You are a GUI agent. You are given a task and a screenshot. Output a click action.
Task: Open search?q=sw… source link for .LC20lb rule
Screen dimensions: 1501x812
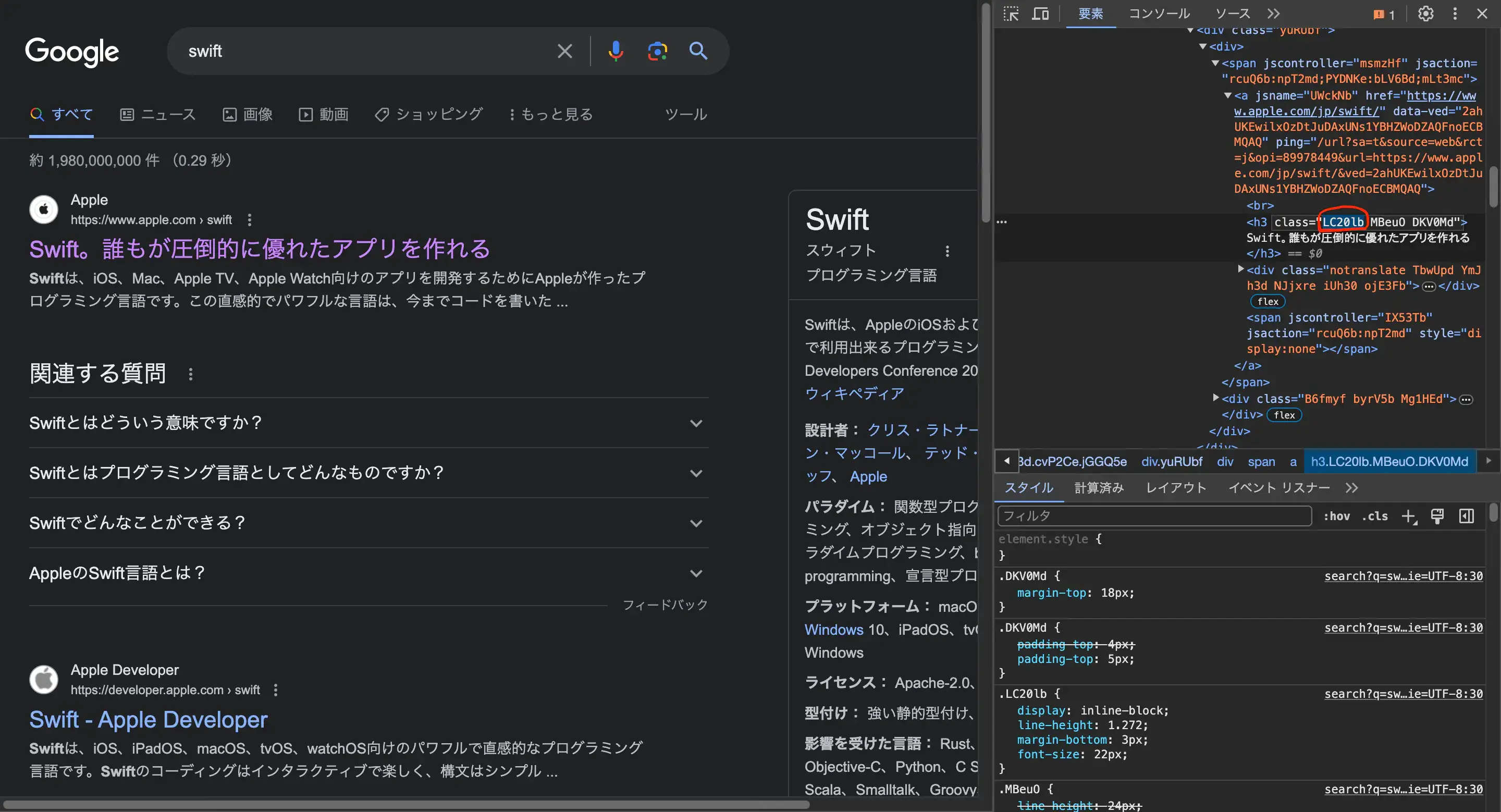click(x=1403, y=694)
